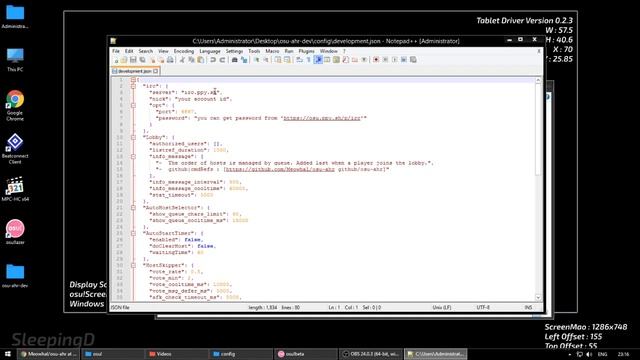Image resolution: width=640 pixels, height=360 pixels.
Task: Paste using the clipboard toolbar icon
Action: point(200,60)
